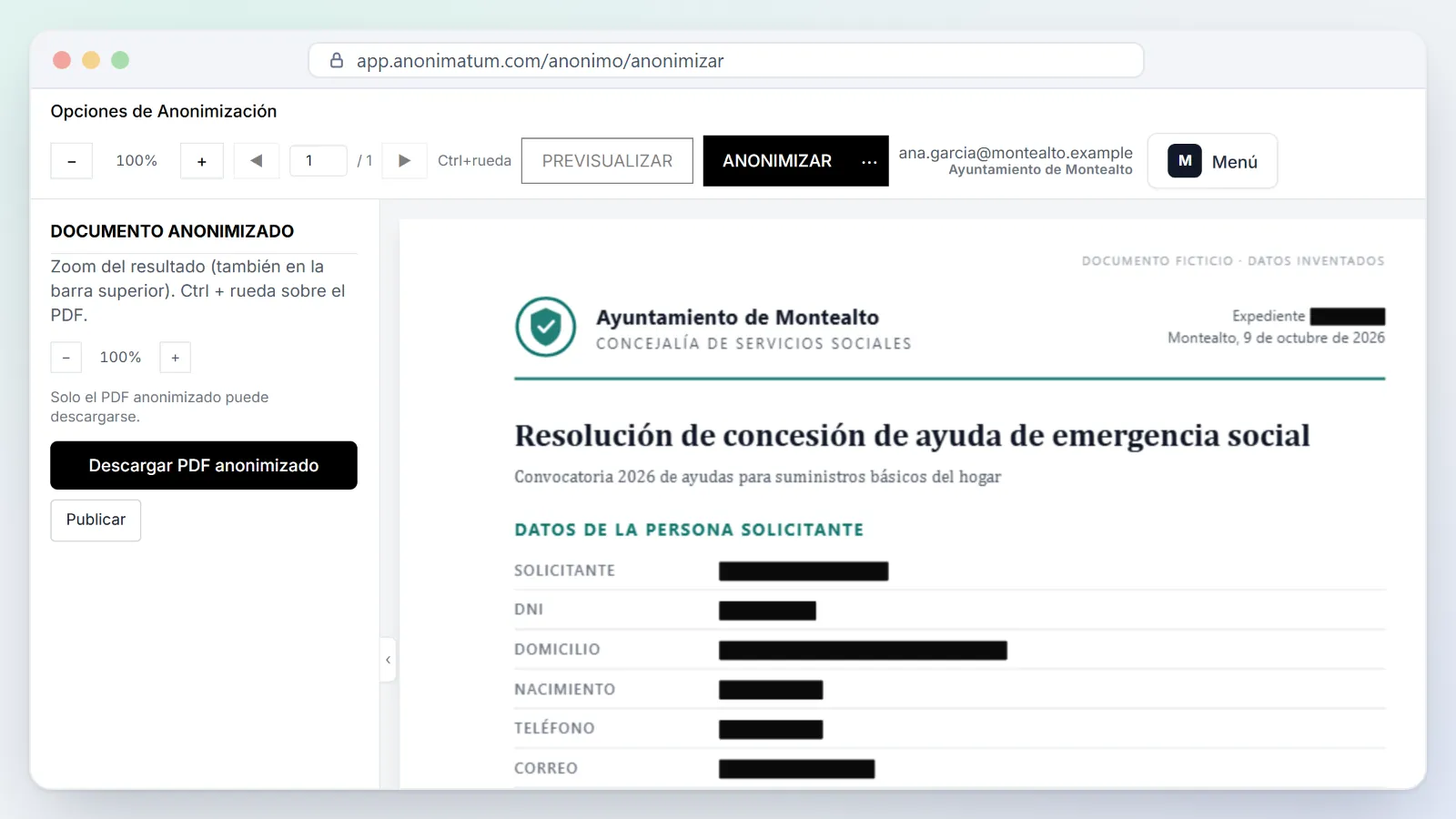The image size is (1456, 819).
Task: Click the redacted DOMICILIO value bar
Action: pos(863,650)
